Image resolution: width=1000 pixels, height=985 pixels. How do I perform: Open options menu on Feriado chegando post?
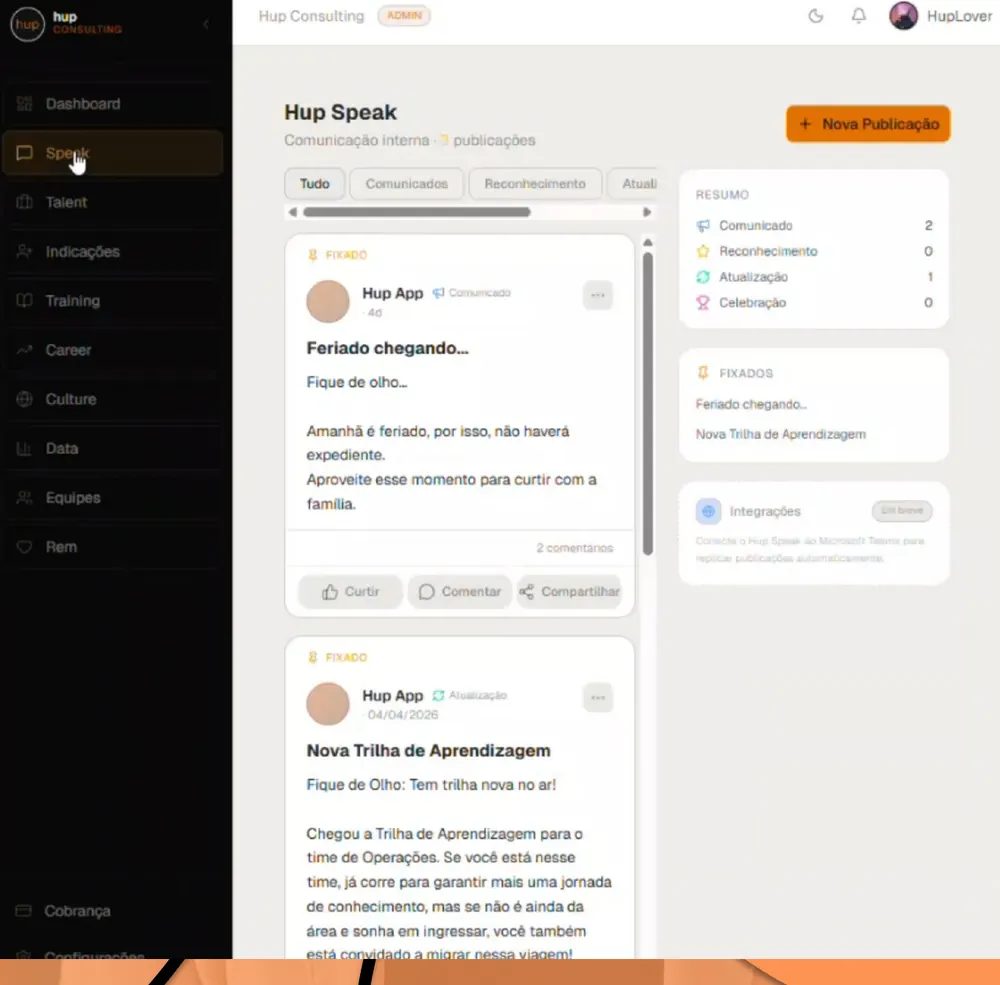pyautogui.click(x=598, y=295)
